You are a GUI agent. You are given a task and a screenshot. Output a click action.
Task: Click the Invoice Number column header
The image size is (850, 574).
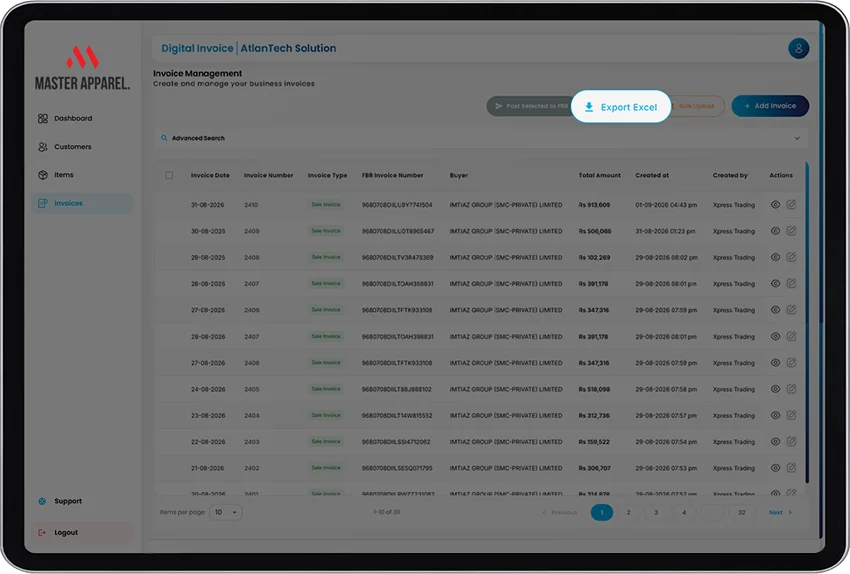[268, 176]
